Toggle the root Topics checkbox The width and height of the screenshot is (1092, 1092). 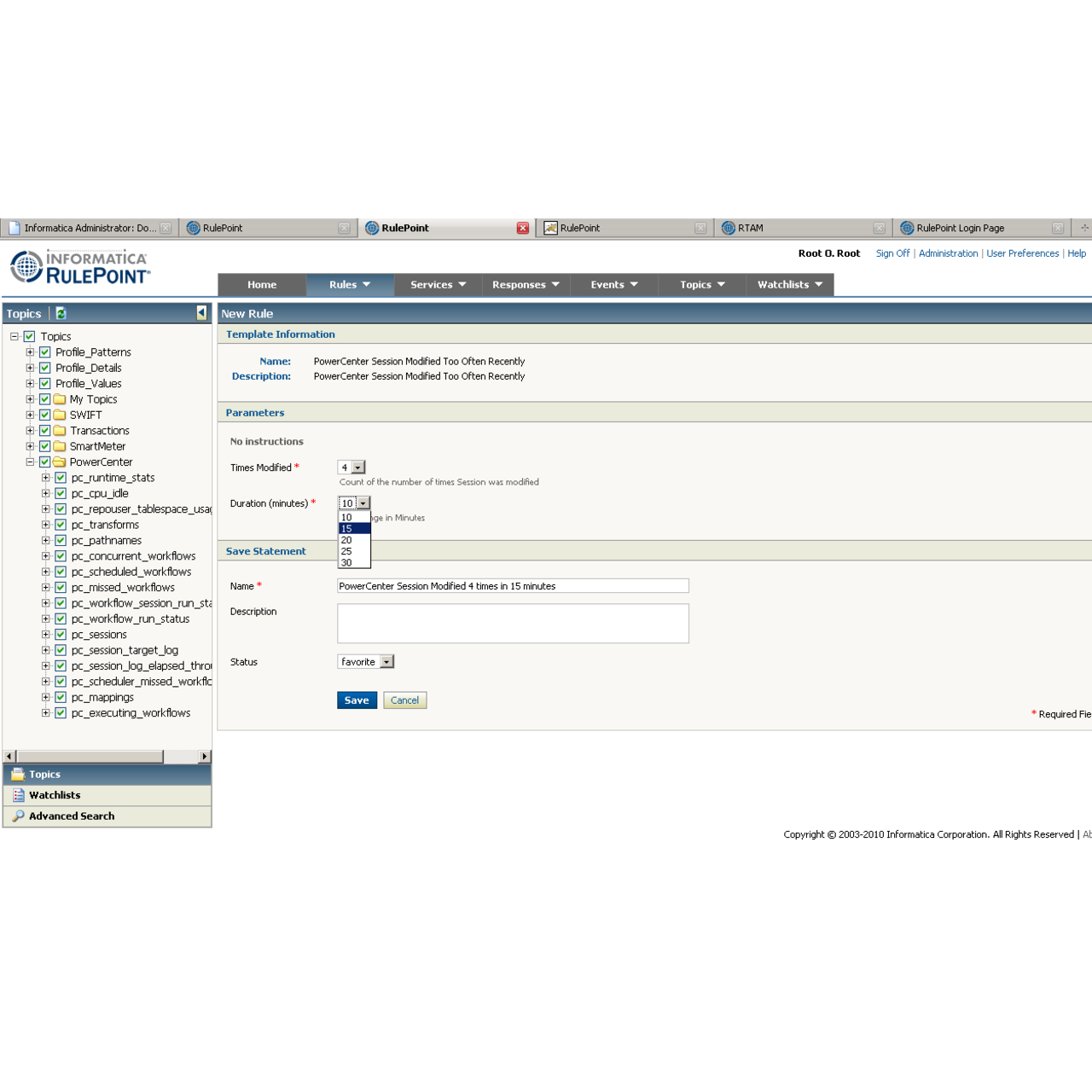[x=29, y=336]
